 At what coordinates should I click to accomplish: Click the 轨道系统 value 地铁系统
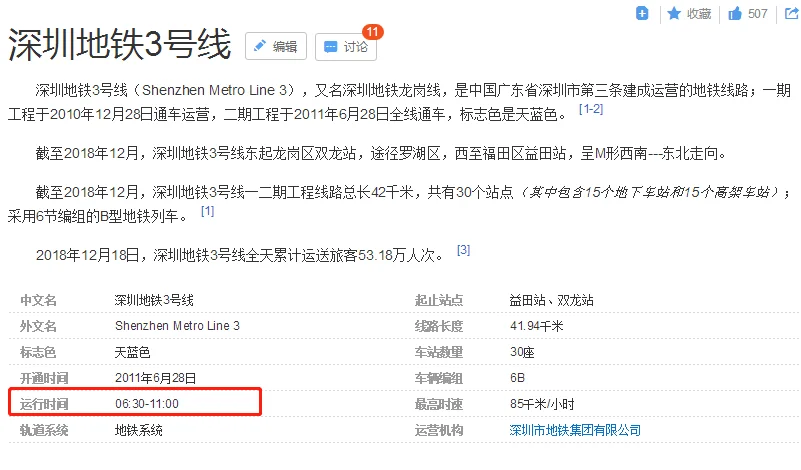click(x=138, y=430)
